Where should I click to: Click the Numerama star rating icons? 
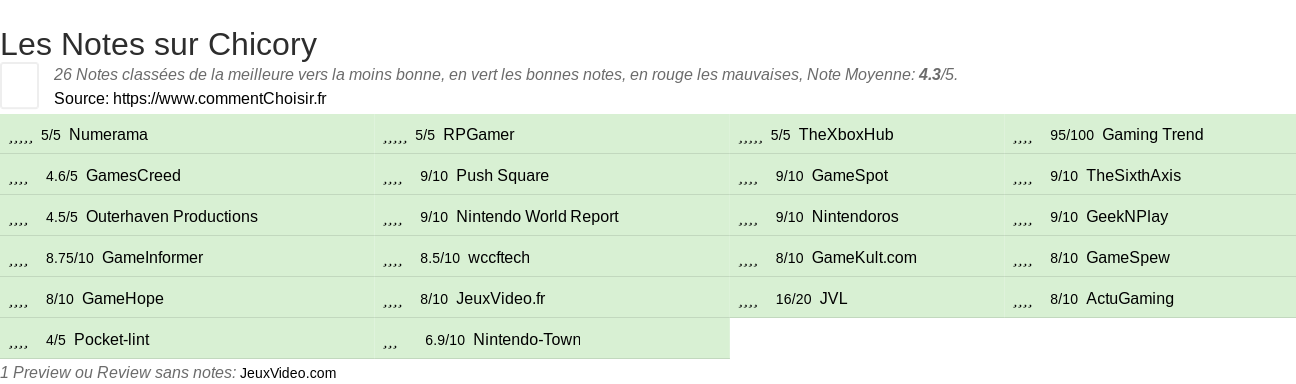[x=21, y=138]
